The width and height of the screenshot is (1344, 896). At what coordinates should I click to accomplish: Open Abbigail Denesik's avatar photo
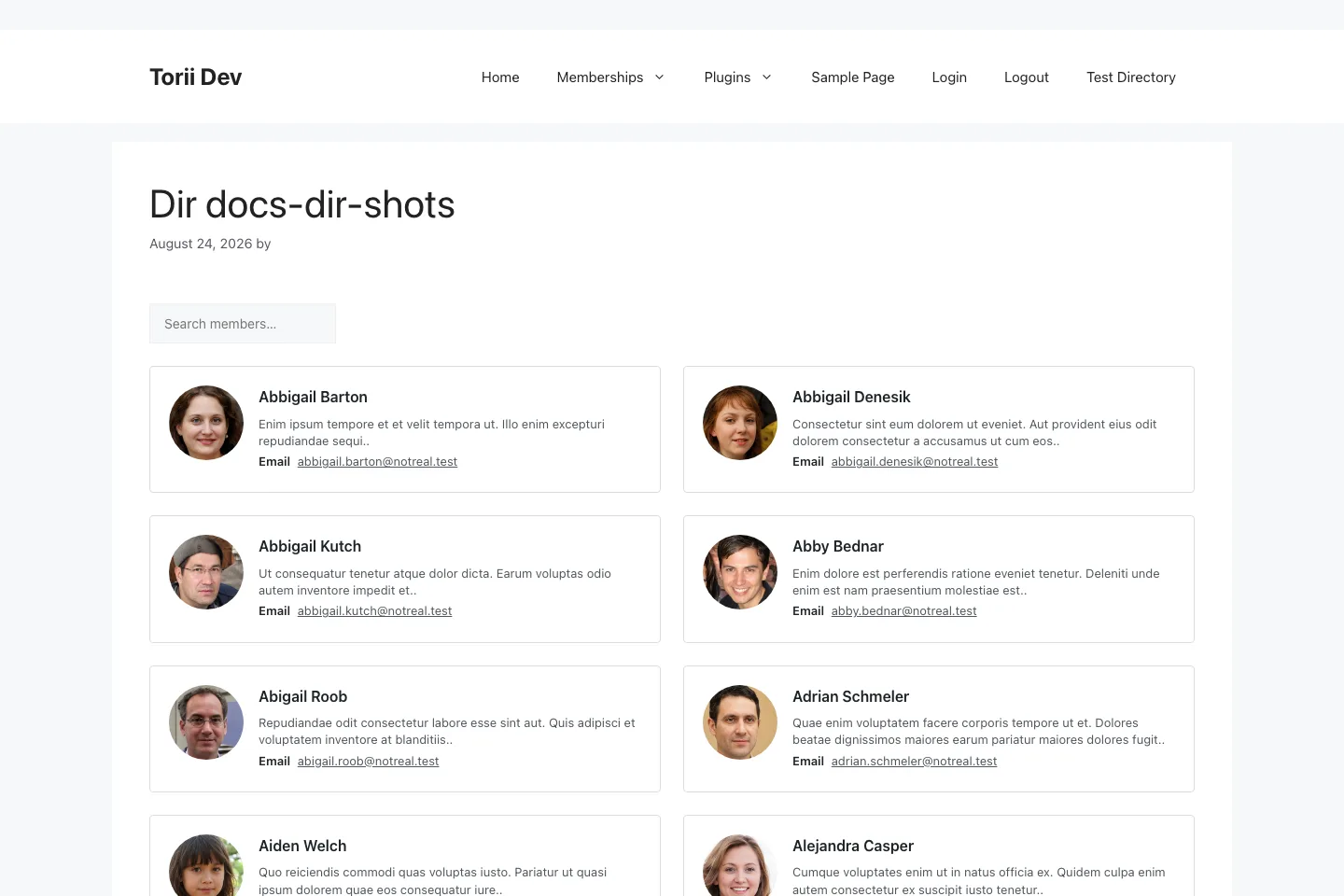[x=740, y=423]
